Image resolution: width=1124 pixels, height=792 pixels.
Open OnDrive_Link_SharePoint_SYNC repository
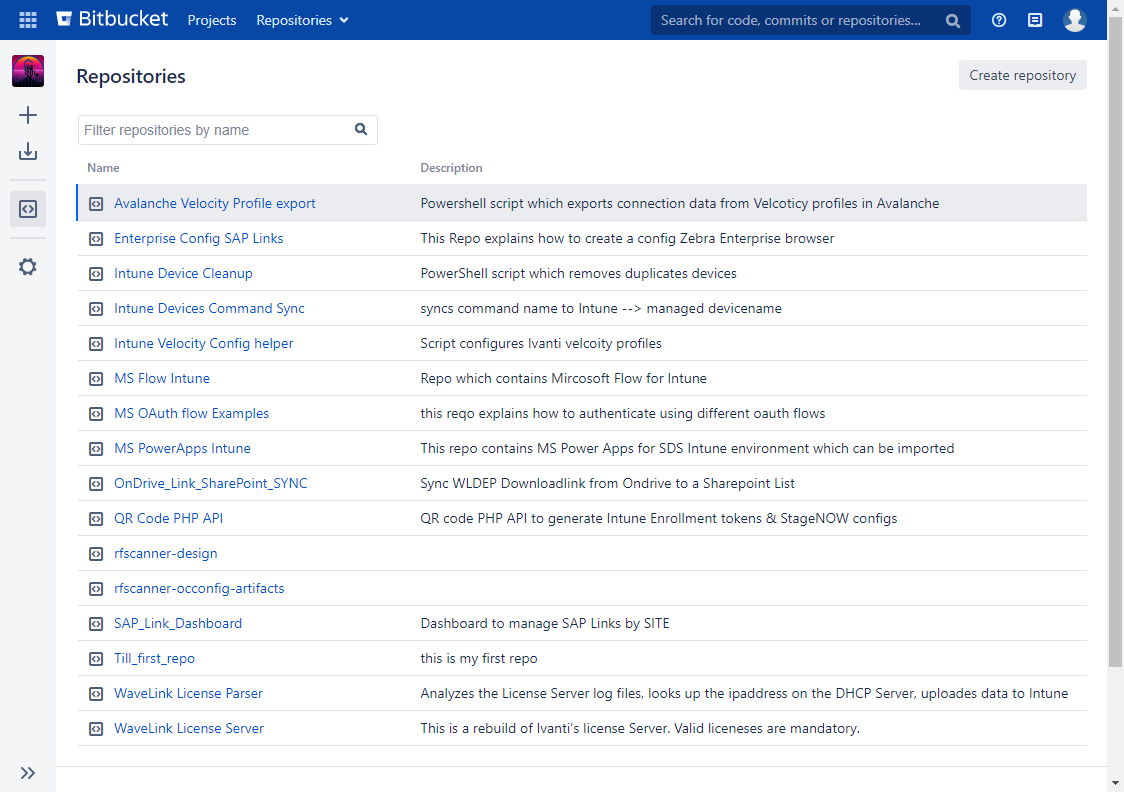[211, 484]
